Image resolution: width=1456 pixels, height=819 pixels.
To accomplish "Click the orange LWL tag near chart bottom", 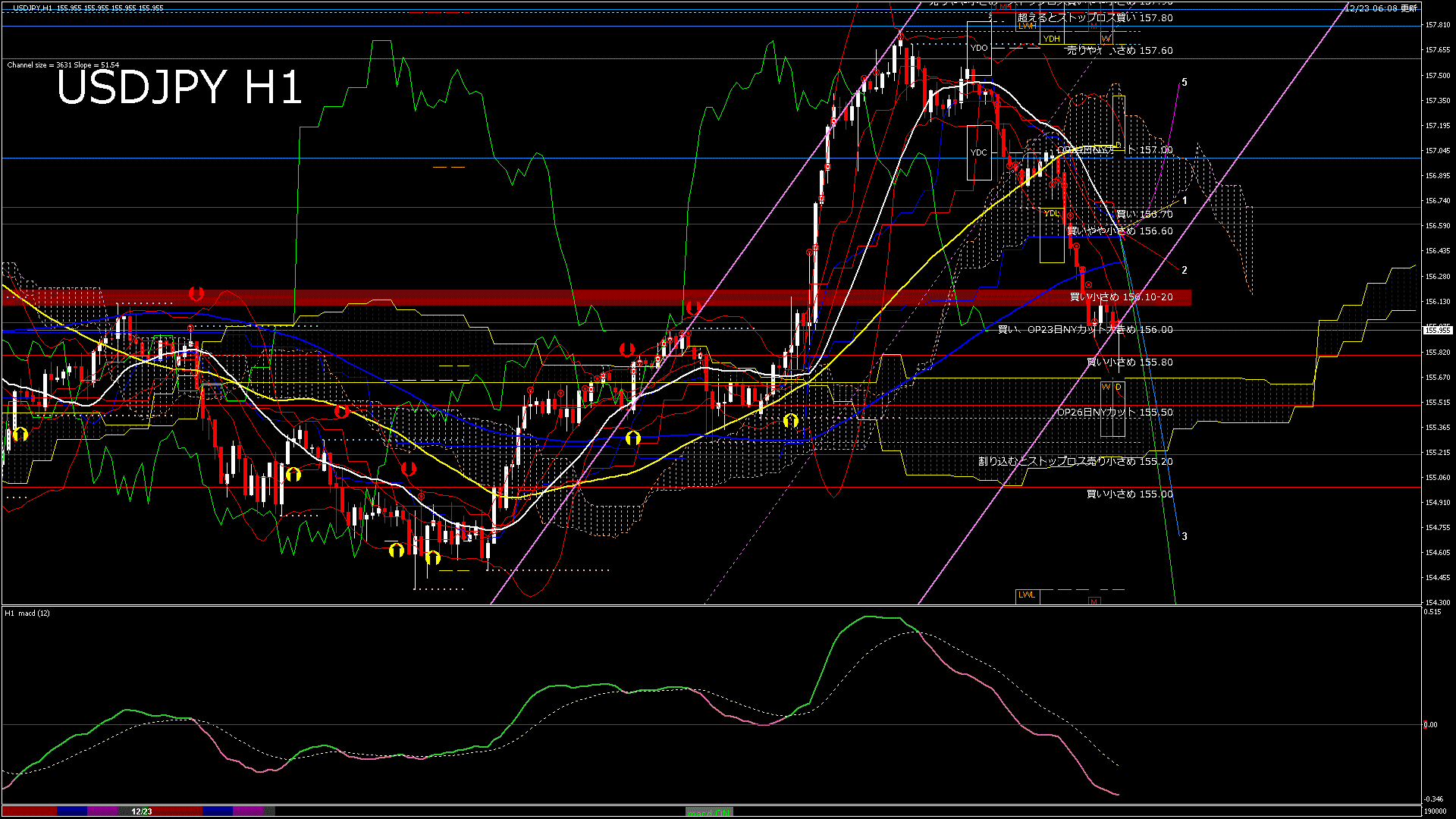I will (x=1027, y=595).
